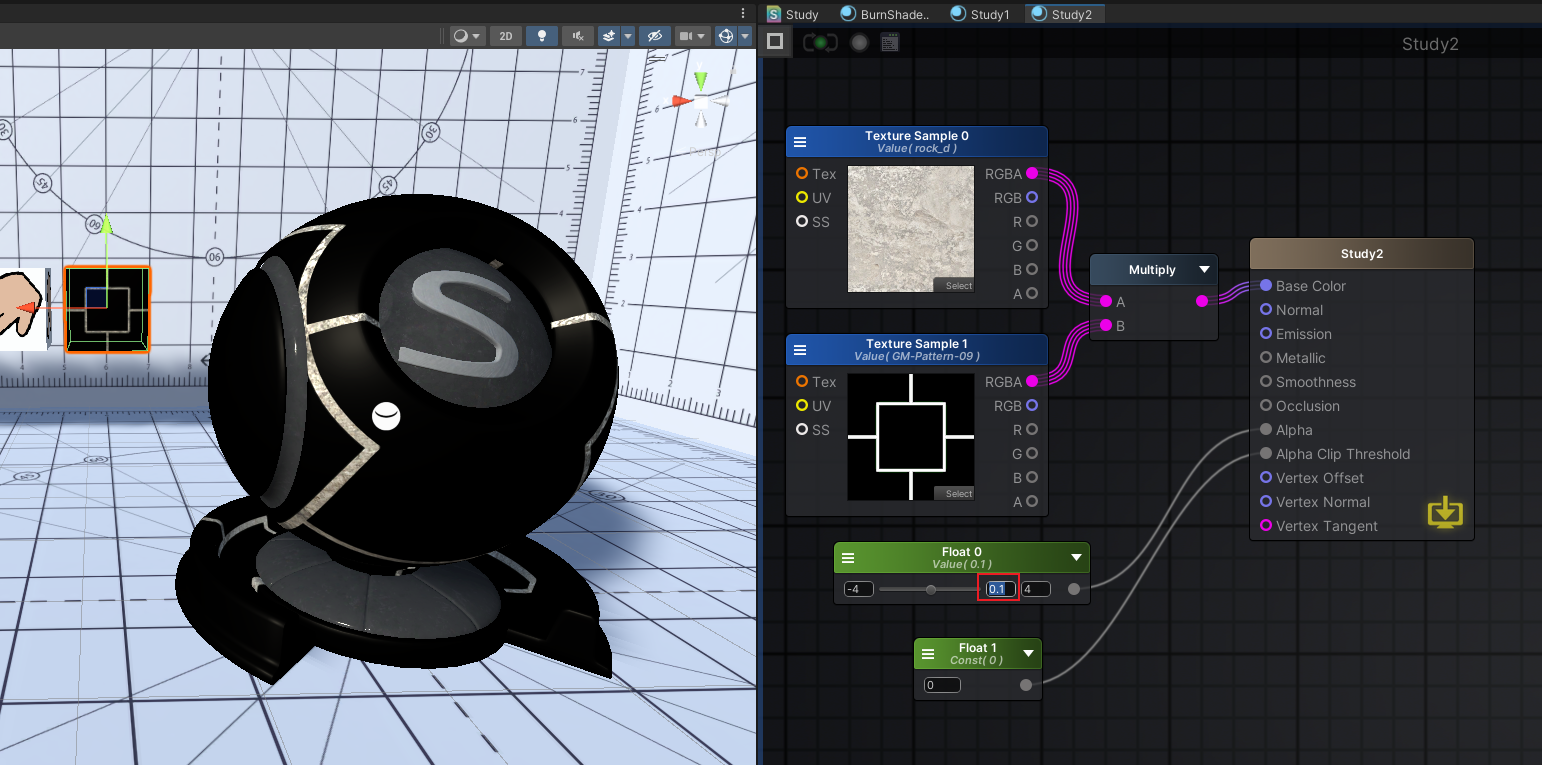Click Multiply node B input port
Screen dimensions: 1542x765
(x=1106, y=326)
